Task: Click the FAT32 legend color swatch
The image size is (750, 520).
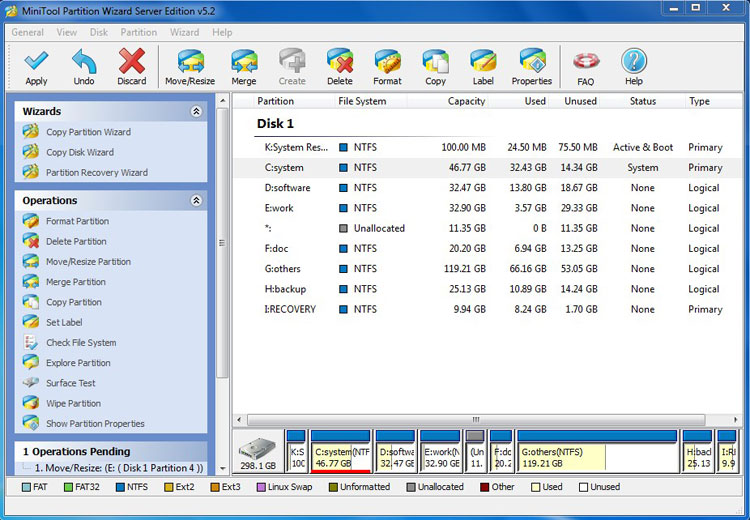Action: tap(68, 487)
